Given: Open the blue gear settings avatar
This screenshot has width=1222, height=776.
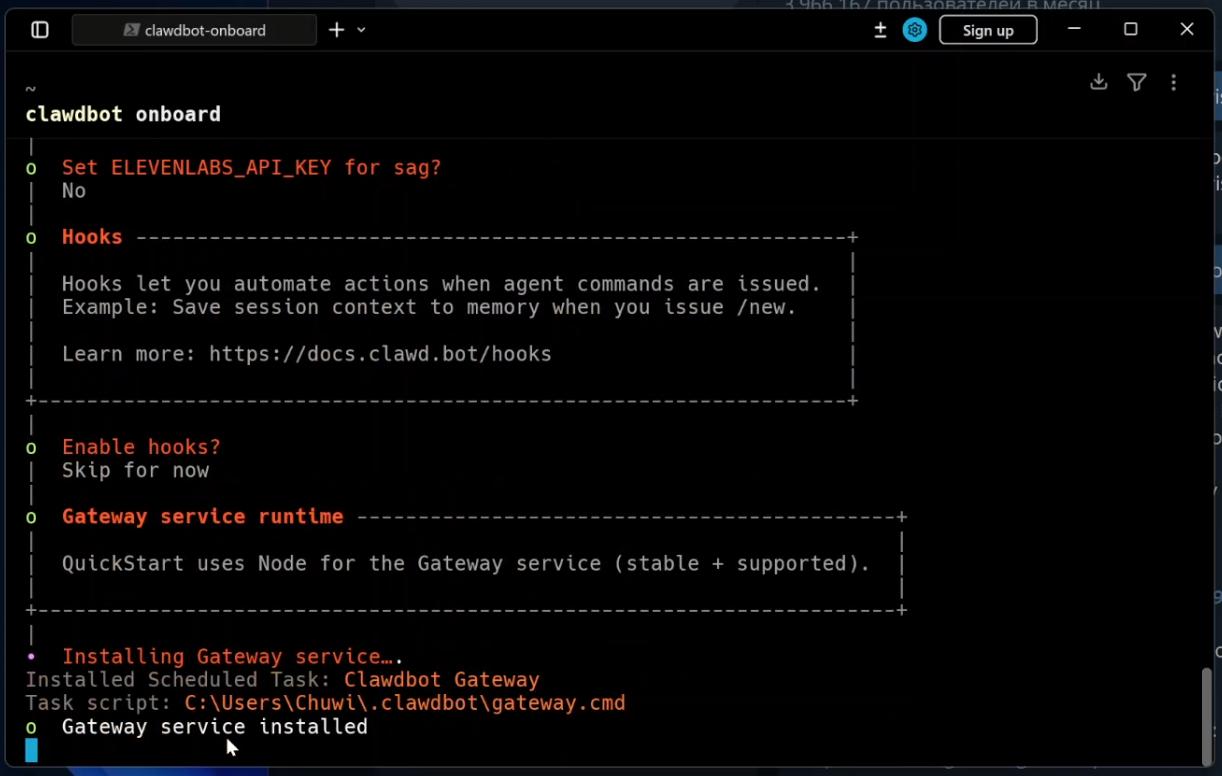Looking at the screenshot, I should tap(914, 30).
